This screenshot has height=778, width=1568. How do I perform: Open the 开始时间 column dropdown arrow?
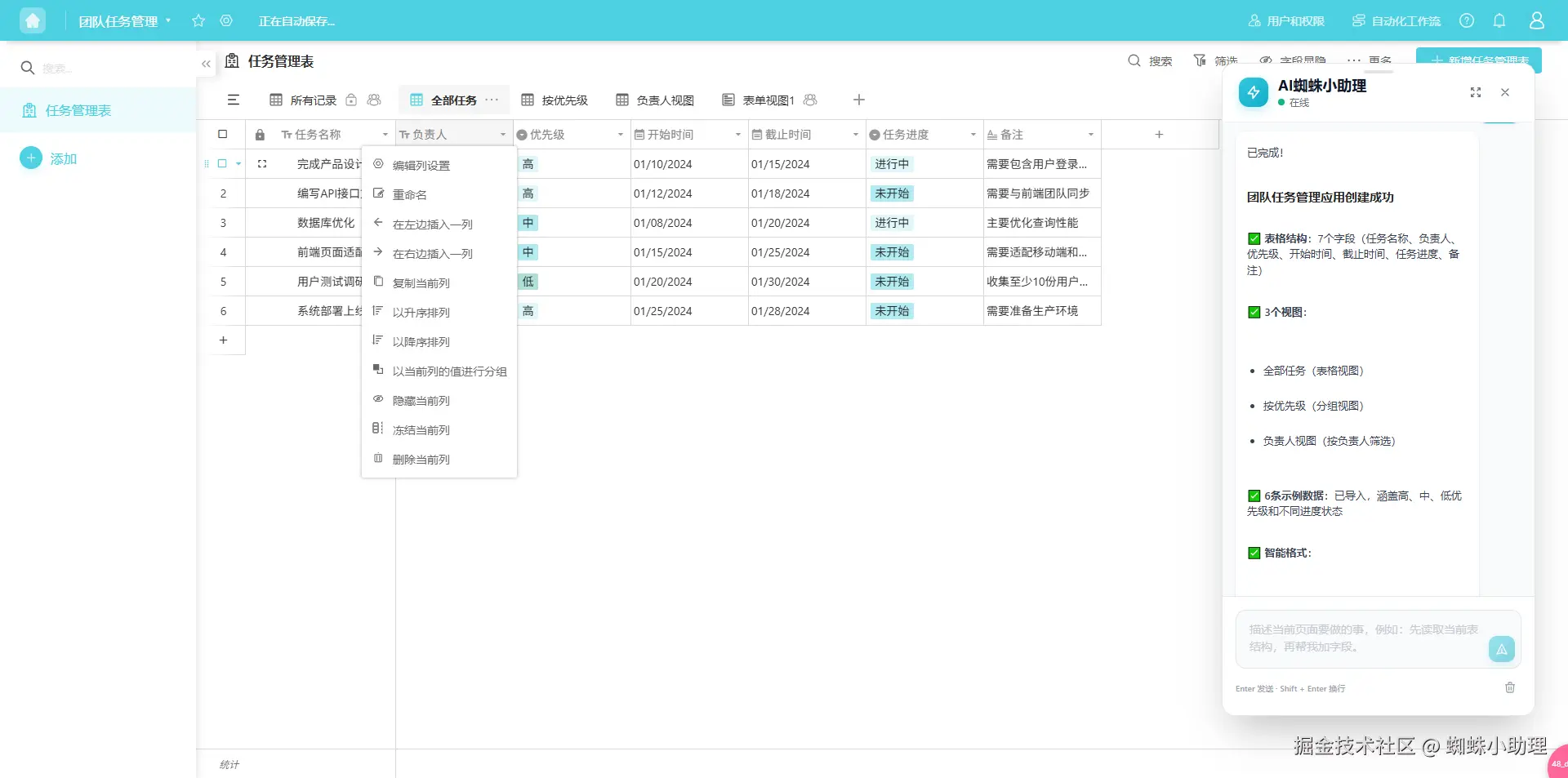point(738,135)
